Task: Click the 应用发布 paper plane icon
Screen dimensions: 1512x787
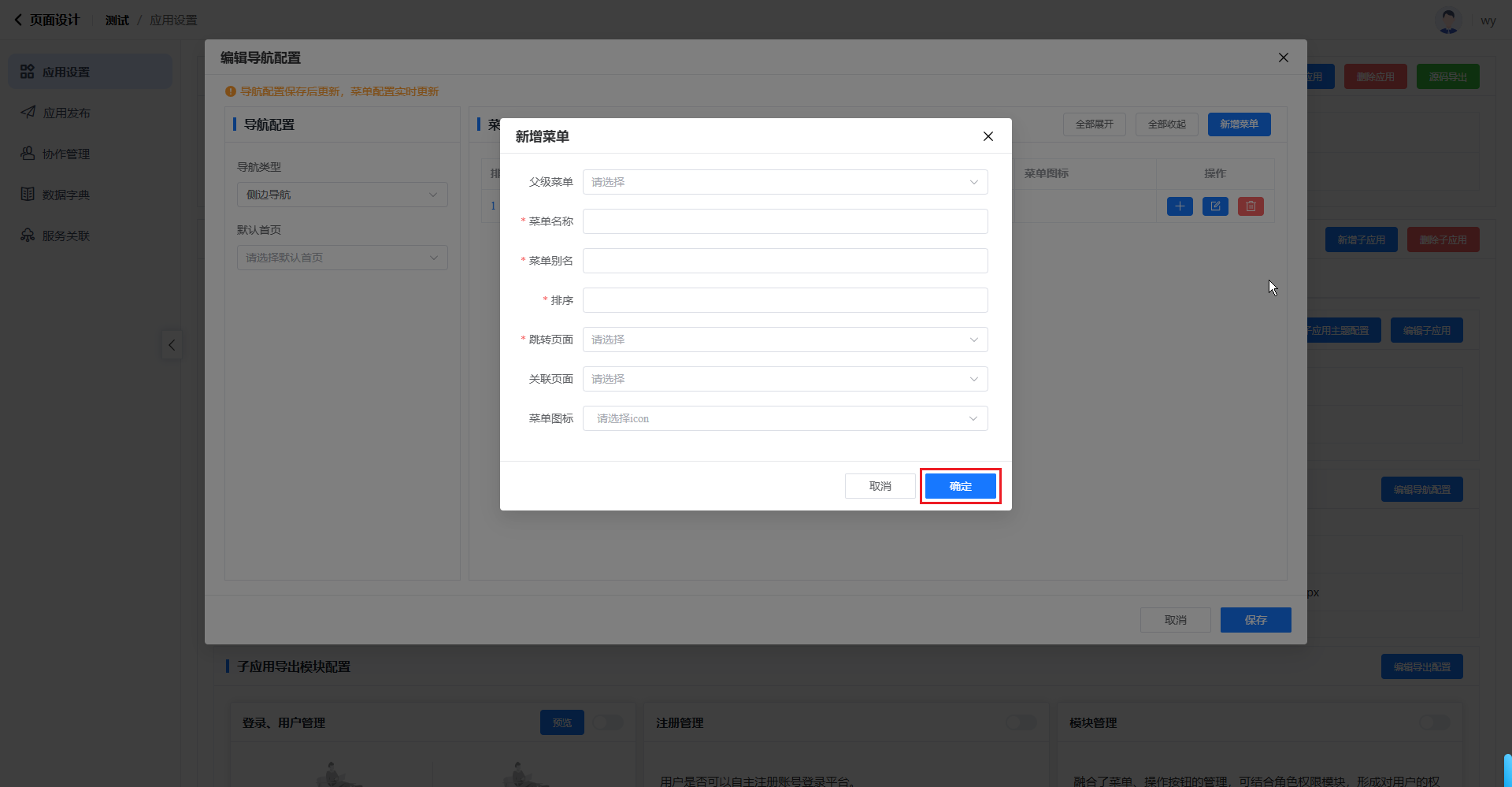Action: pos(28,113)
